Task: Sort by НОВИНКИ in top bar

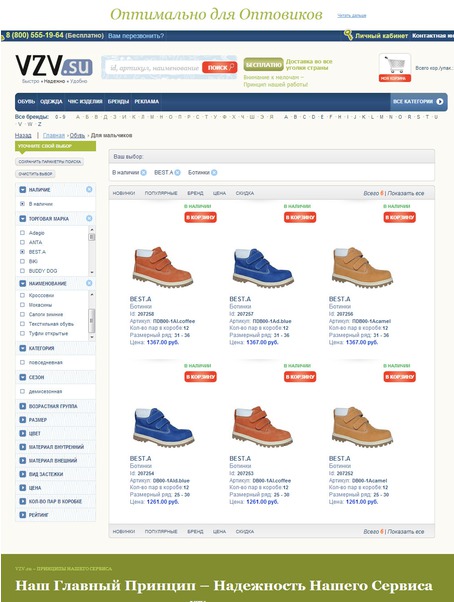Action: 124,193
